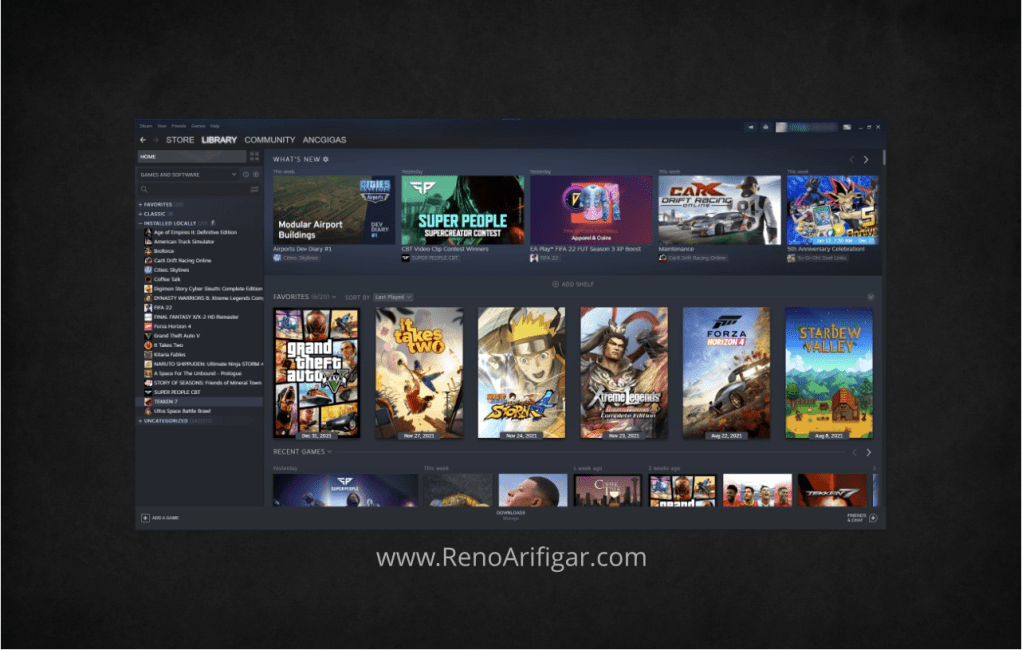The image size is (1022, 650).
Task: Click the Downloads icon at the bottom center
Action: point(509,514)
